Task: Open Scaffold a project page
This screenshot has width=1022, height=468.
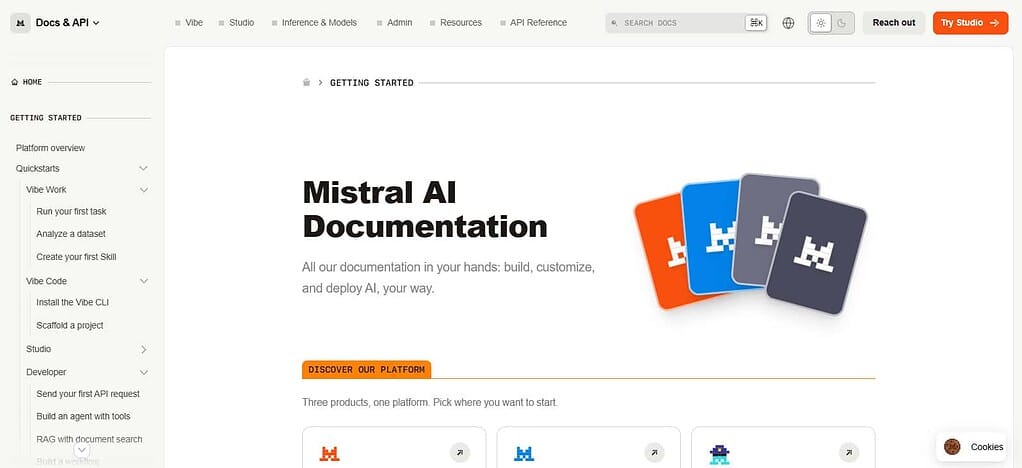Action: [x=70, y=325]
